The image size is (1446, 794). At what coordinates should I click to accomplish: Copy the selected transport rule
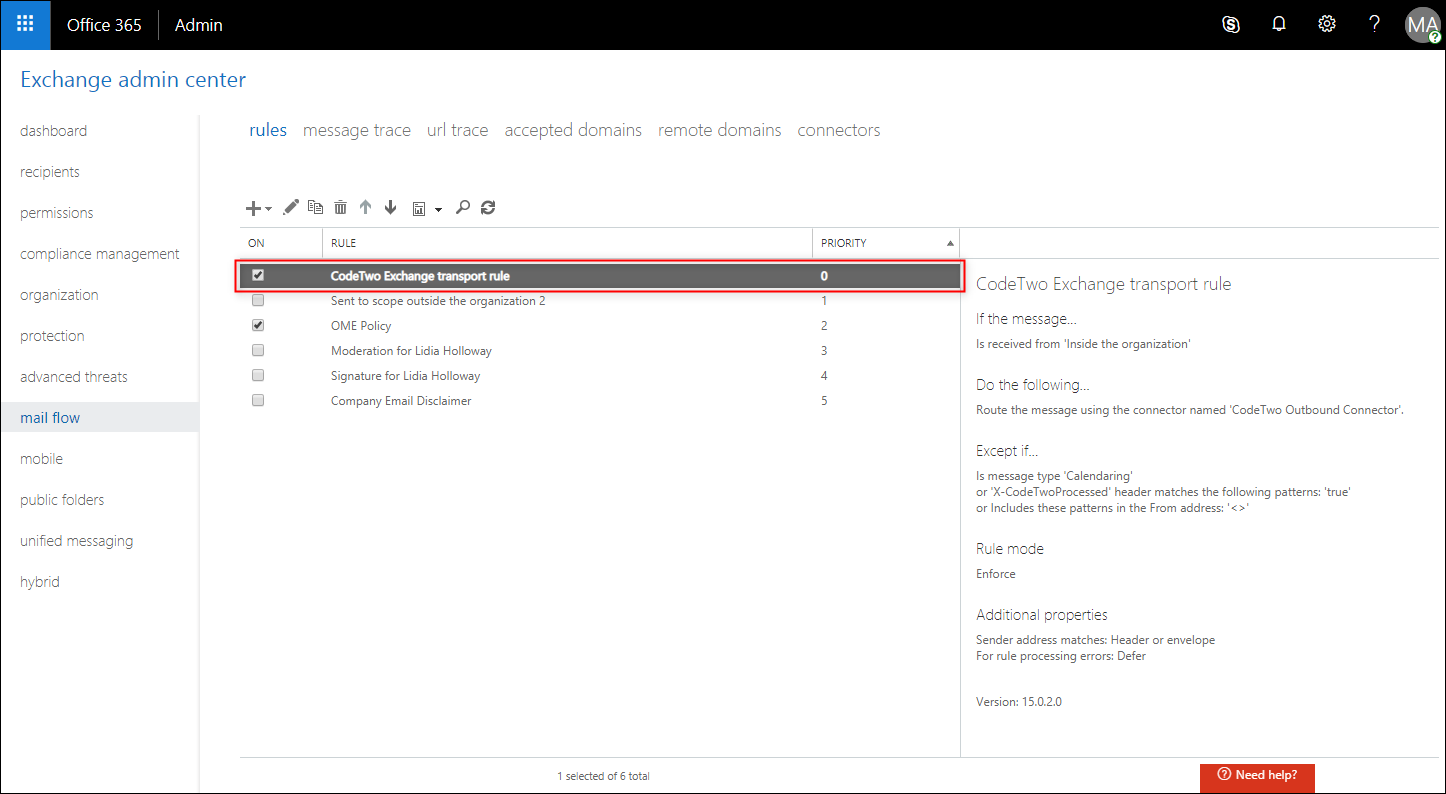coord(315,207)
